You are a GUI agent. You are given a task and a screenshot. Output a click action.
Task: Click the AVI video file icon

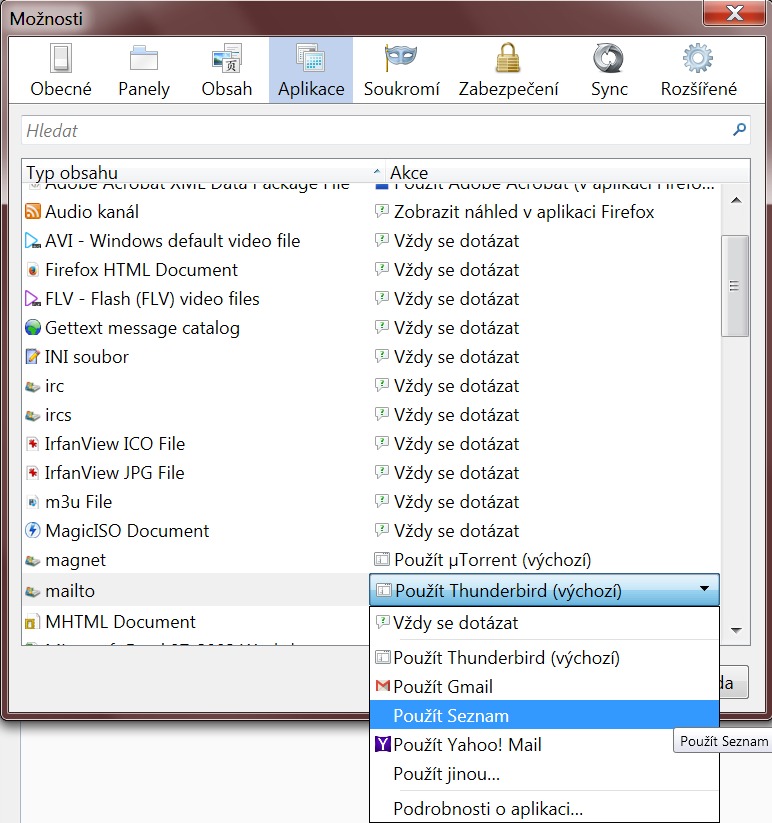click(33, 241)
